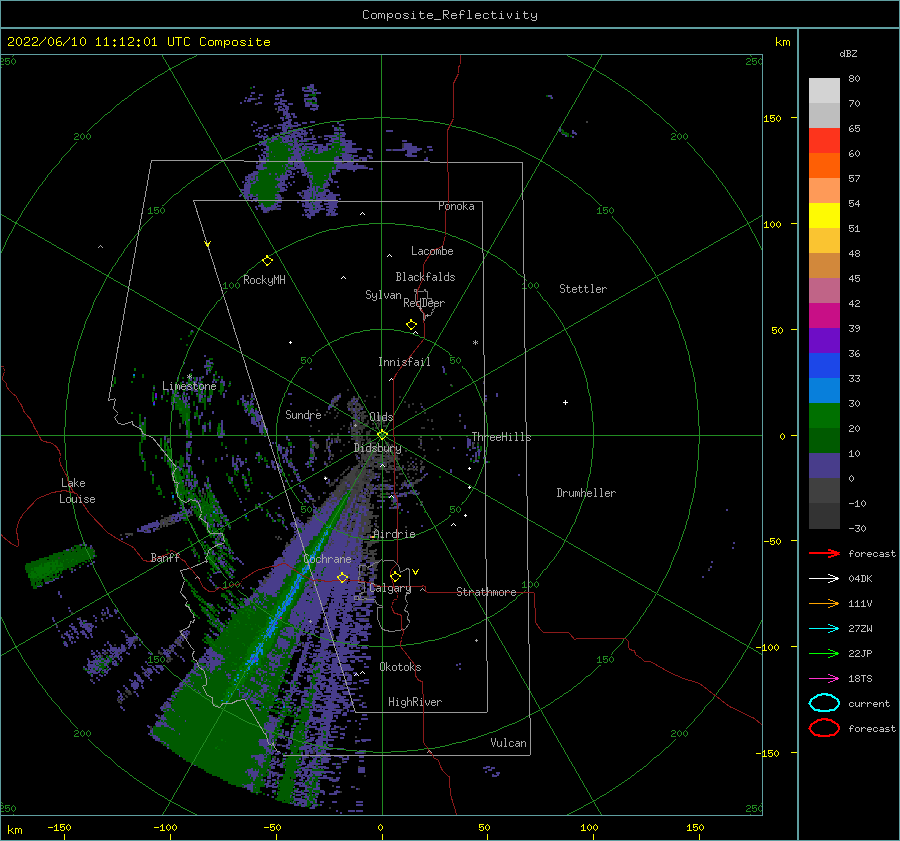Click the Sylvan label
The width and height of the screenshot is (900, 841).
[x=383, y=295]
